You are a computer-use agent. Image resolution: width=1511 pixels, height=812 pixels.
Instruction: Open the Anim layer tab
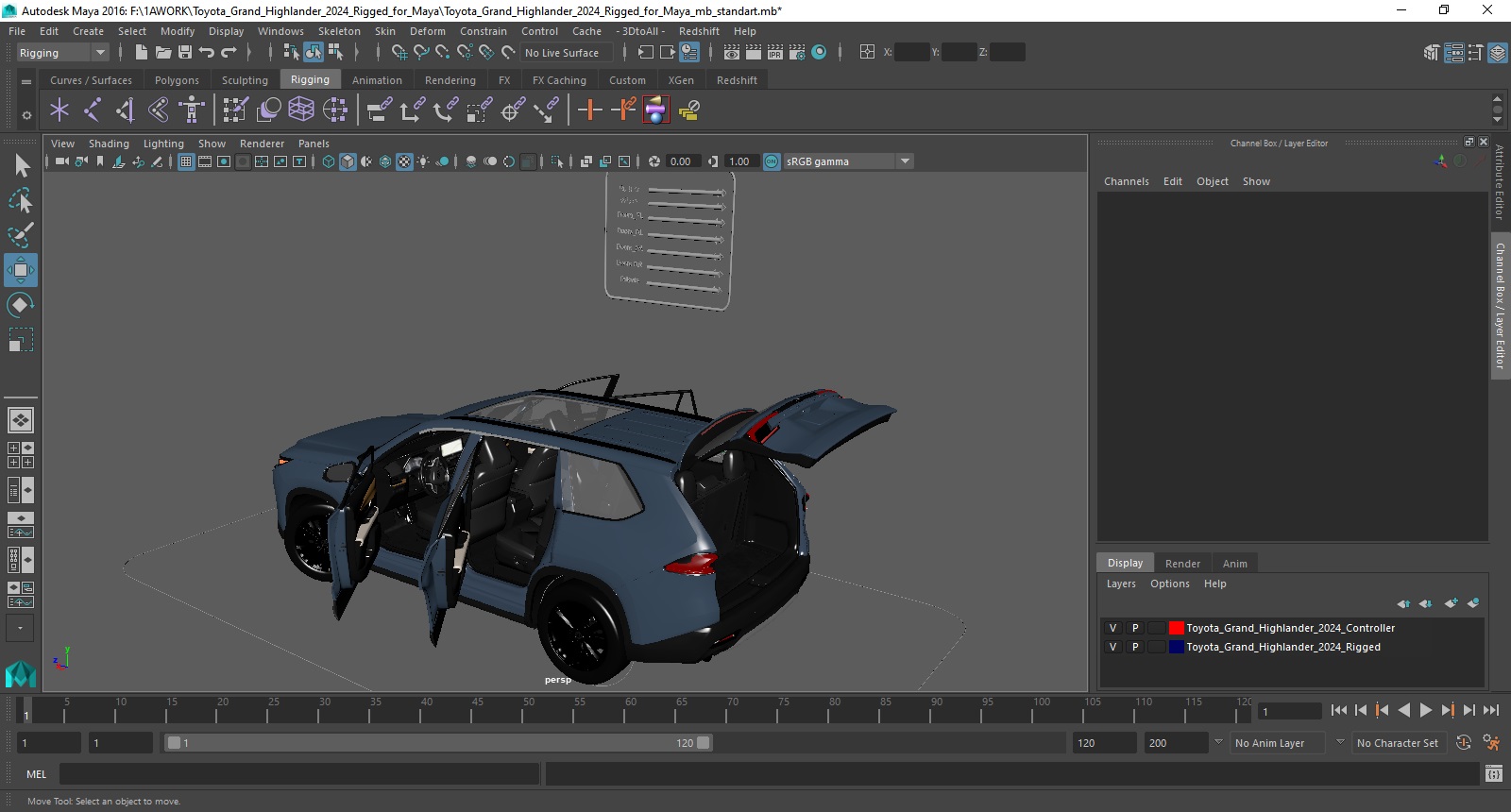click(x=1234, y=564)
